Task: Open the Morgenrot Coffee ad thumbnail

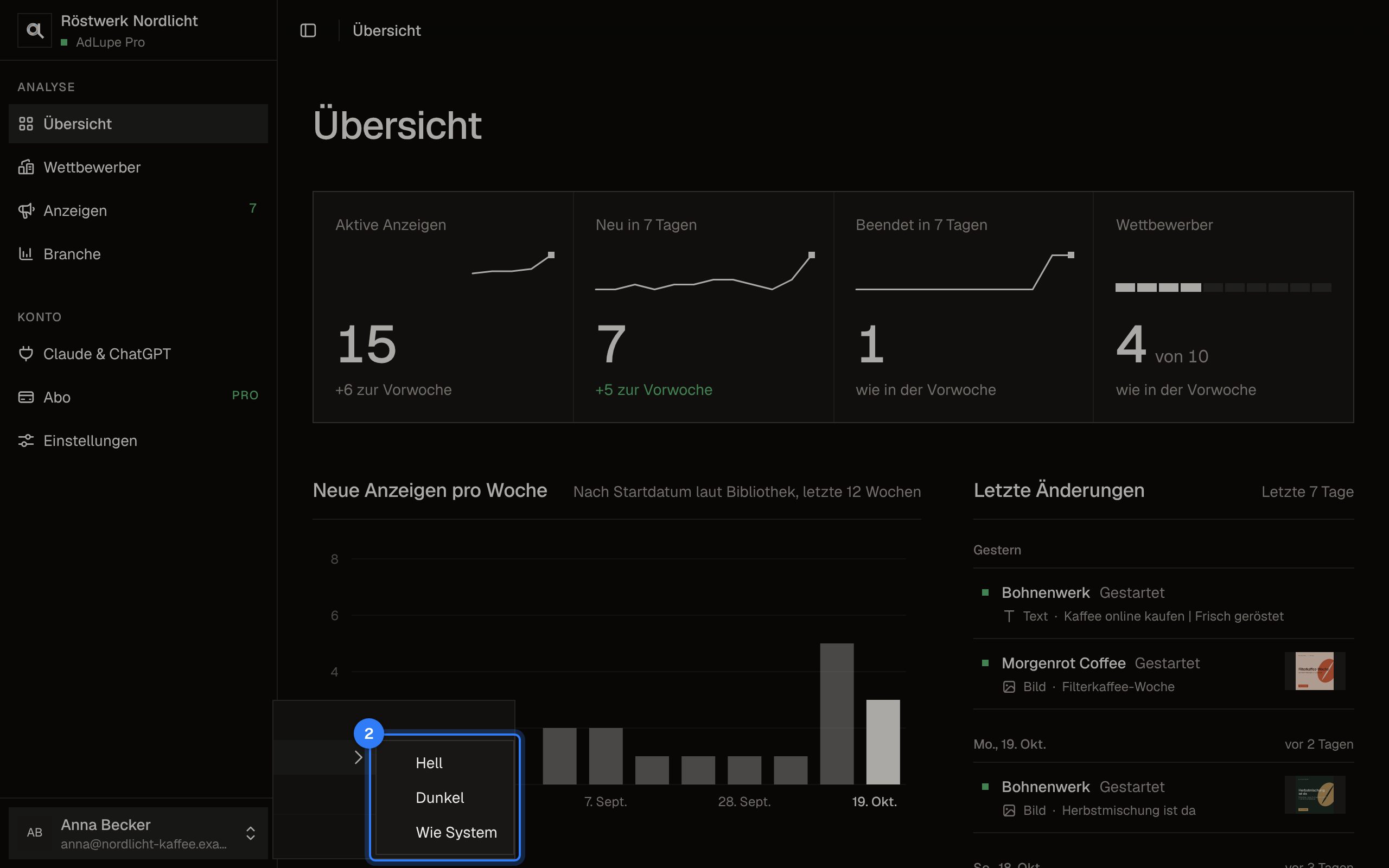Action: point(1315,671)
